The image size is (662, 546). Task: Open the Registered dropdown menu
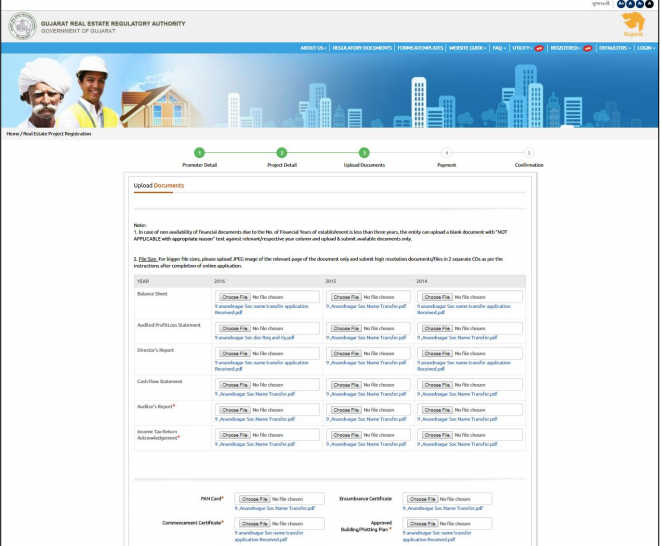point(566,48)
